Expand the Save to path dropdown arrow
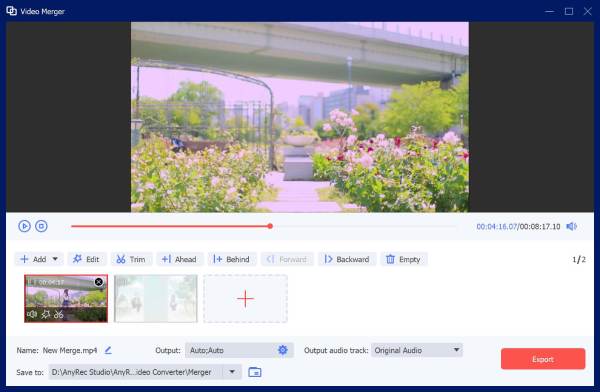Viewport: 600px width, 392px height. (232, 372)
